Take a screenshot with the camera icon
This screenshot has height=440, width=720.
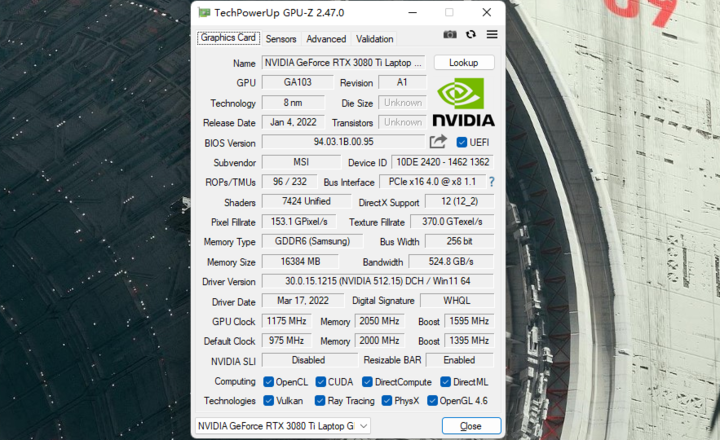pos(450,34)
